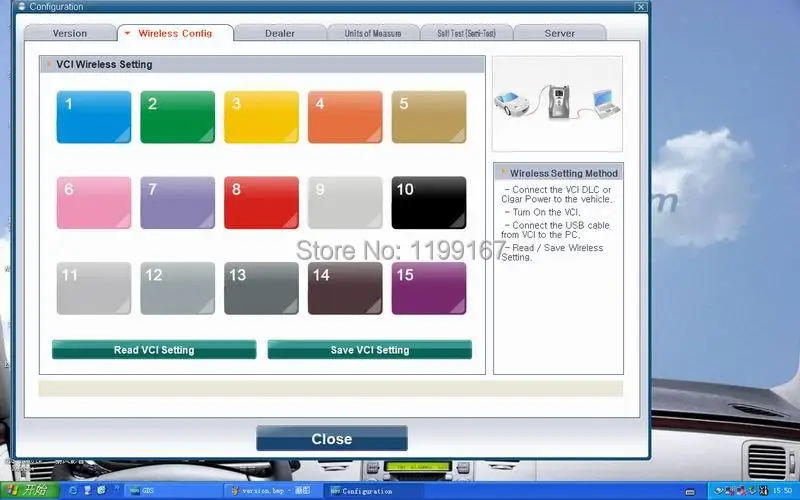Click the Internet Explorer quick launch icon
800x500 pixels.
(73, 490)
